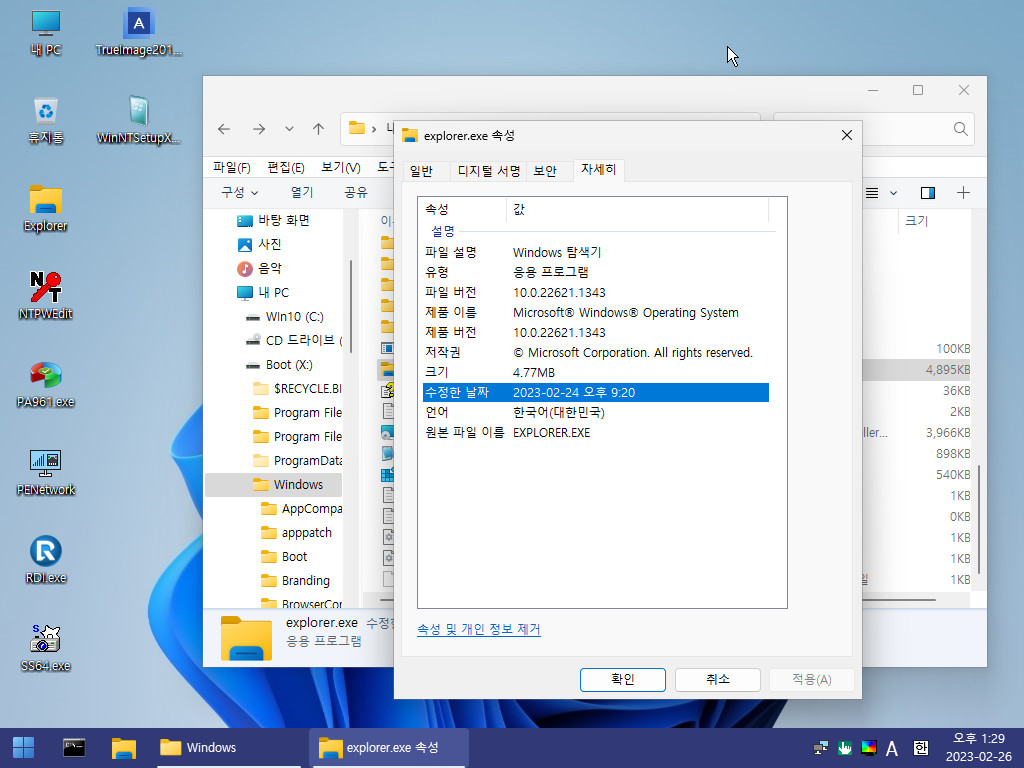Select Branding folder in the tree
This screenshot has width=1024, height=768.
tap(295, 581)
